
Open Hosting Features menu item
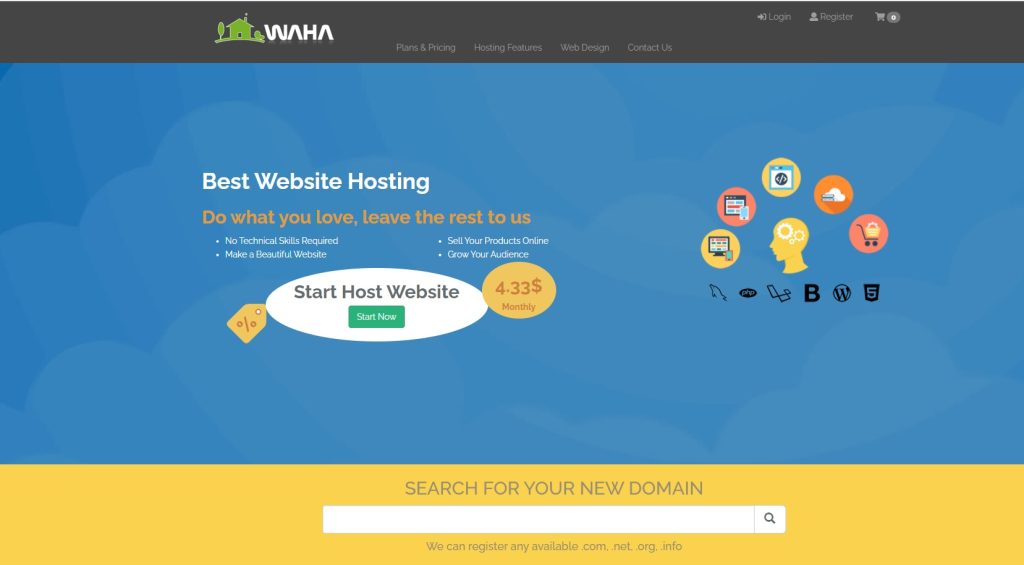(x=508, y=48)
